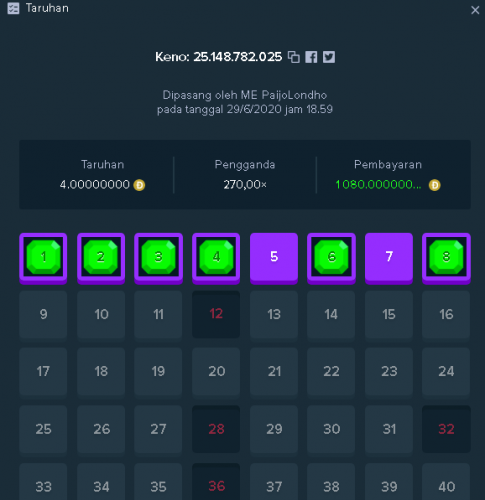Screen dimensions: 485x500
Task: Click the Dogecoin icon beside payout
Action: tap(434, 185)
